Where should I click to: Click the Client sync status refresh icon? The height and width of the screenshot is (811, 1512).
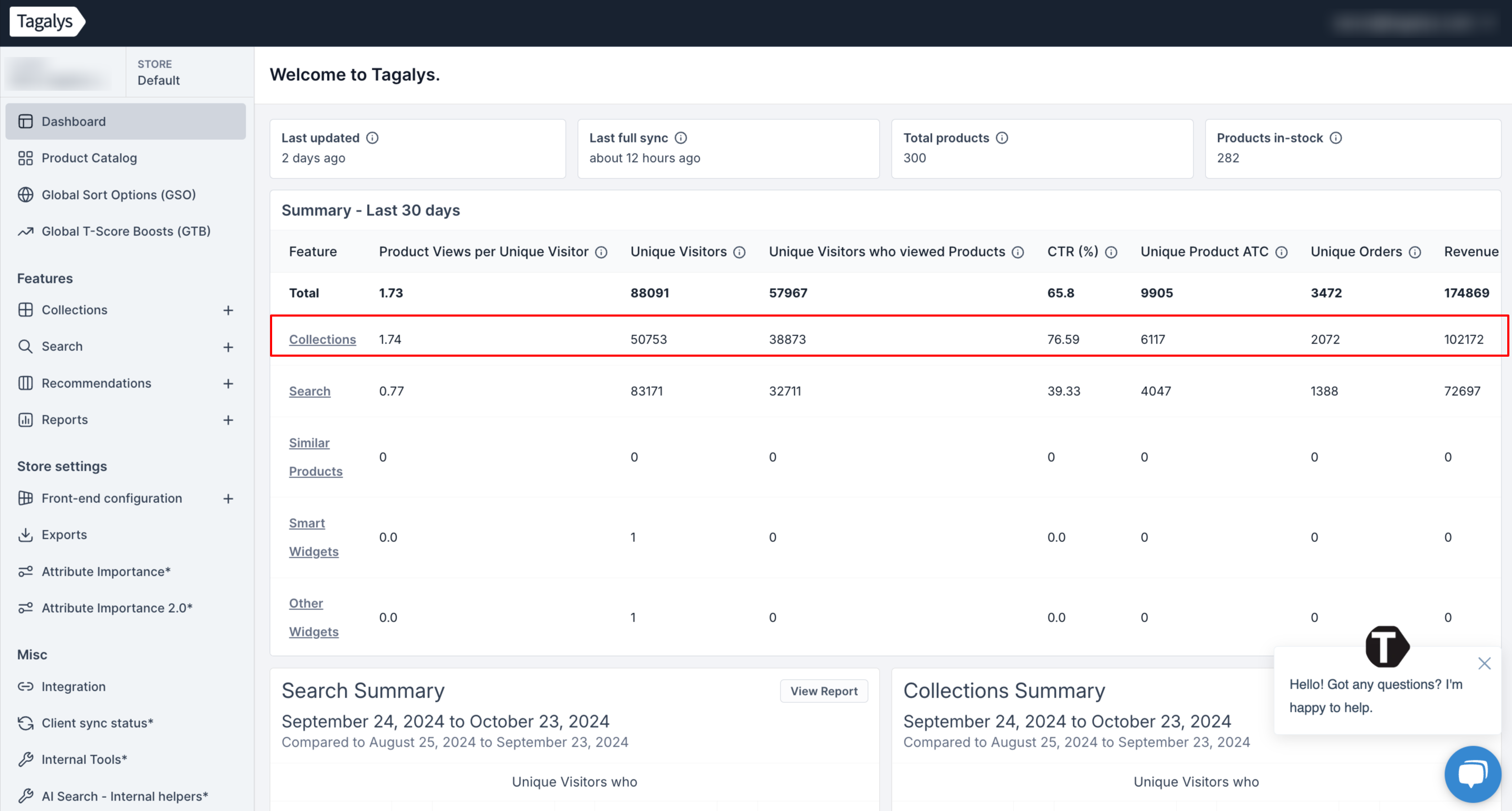pos(25,723)
